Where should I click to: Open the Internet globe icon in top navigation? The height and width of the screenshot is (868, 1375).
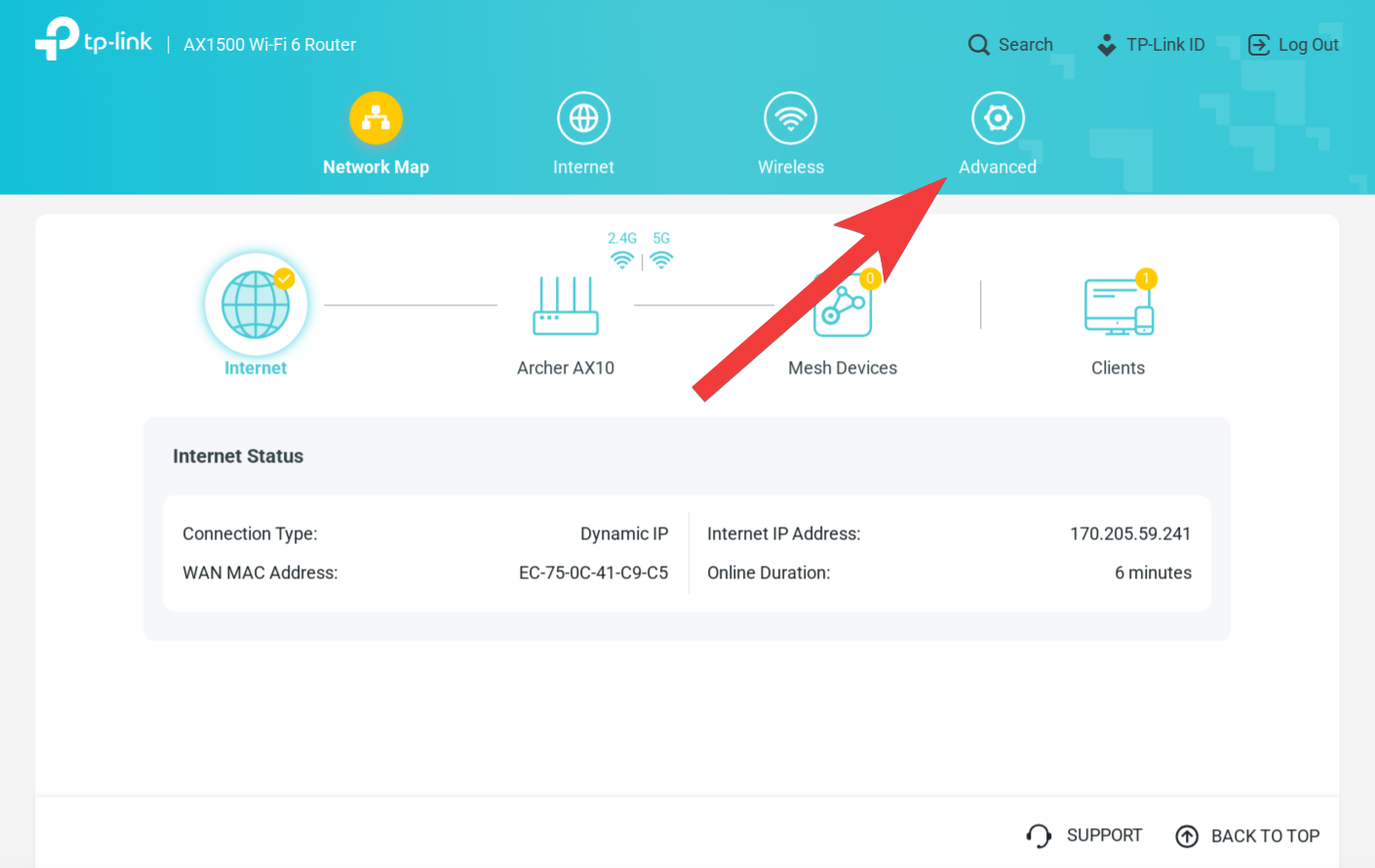[x=583, y=118]
